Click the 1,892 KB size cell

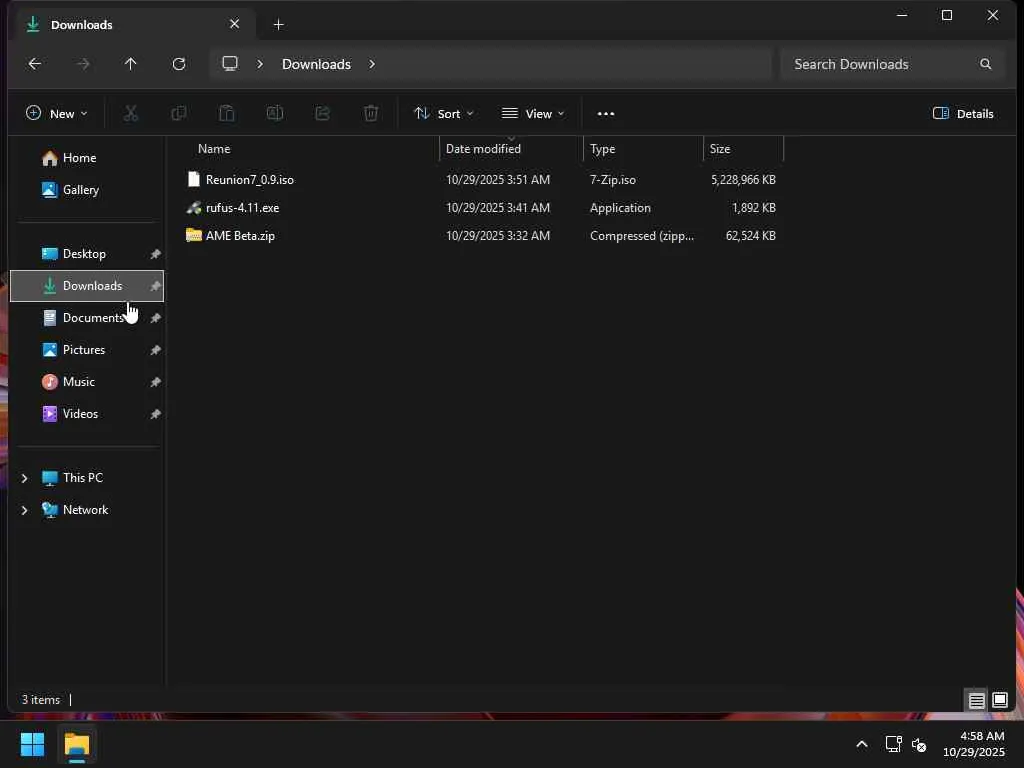point(754,208)
